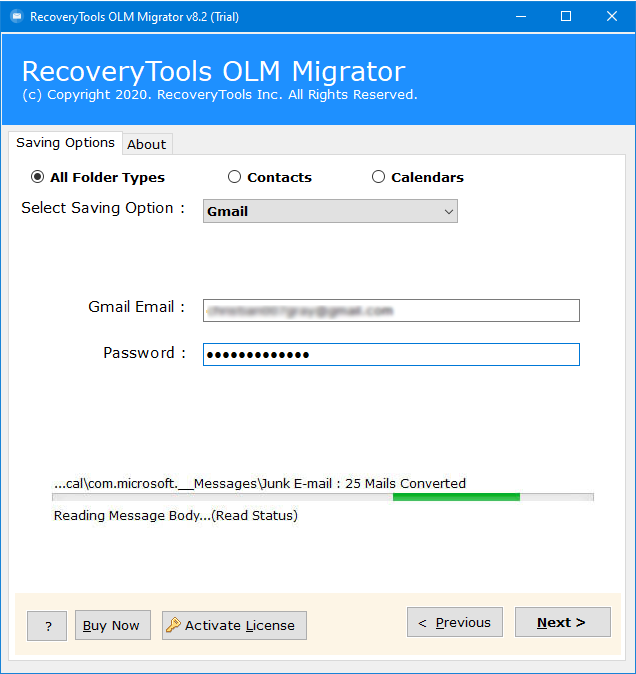Proceed with the Next button
636x674 pixels.
pos(563,622)
